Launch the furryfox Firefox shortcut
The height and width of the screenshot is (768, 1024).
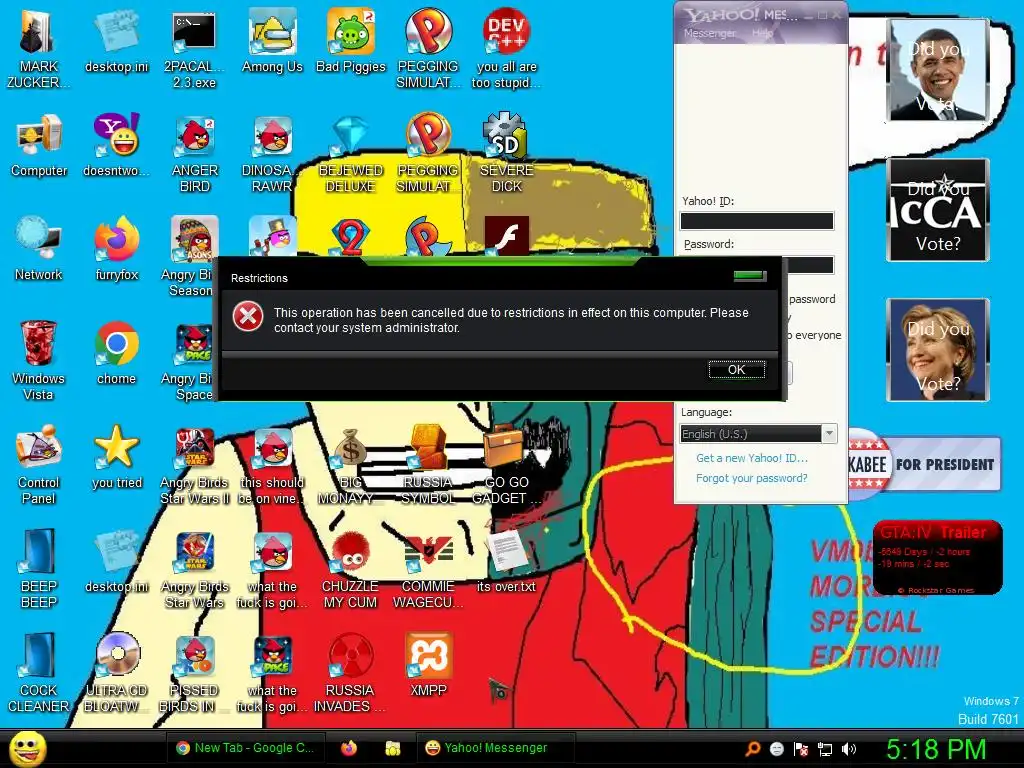(117, 249)
